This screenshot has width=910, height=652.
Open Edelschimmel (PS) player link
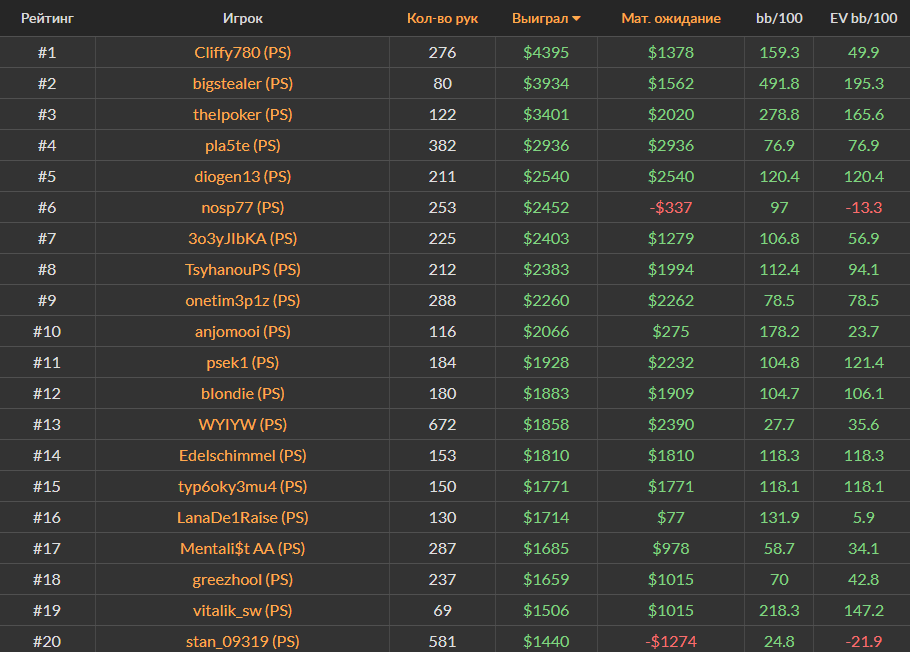(242, 456)
